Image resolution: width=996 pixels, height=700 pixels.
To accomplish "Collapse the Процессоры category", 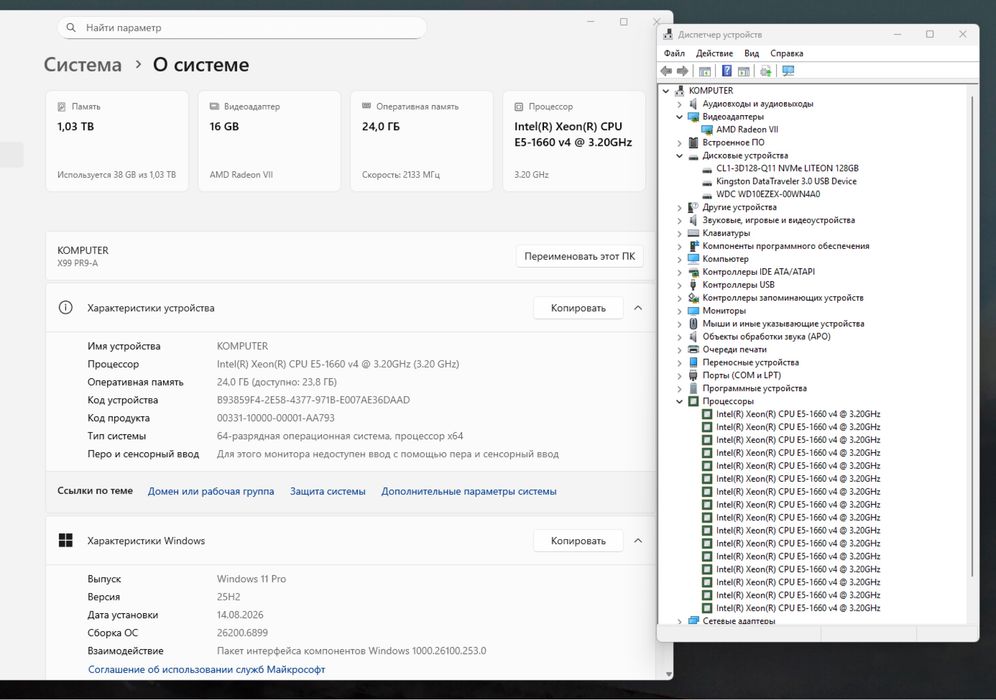I will 679,401.
